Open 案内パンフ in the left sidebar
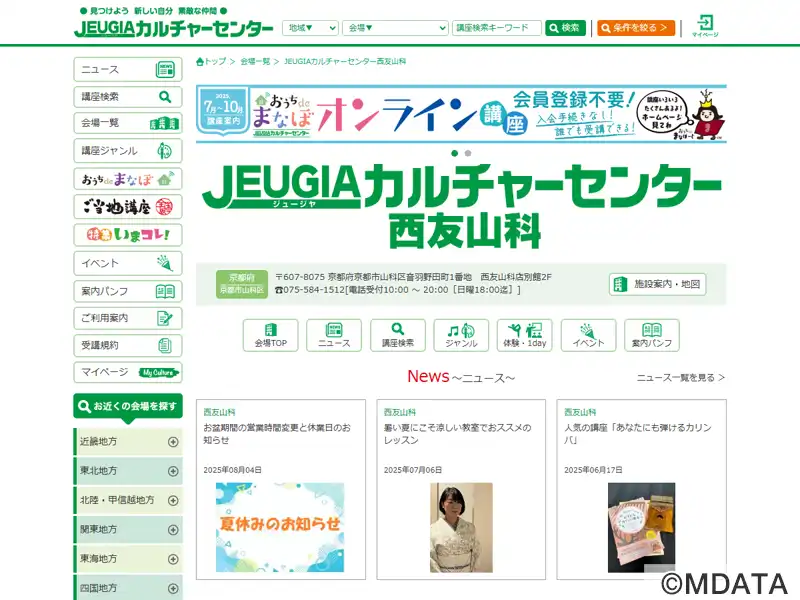This screenshot has height=600, width=800. click(128, 291)
